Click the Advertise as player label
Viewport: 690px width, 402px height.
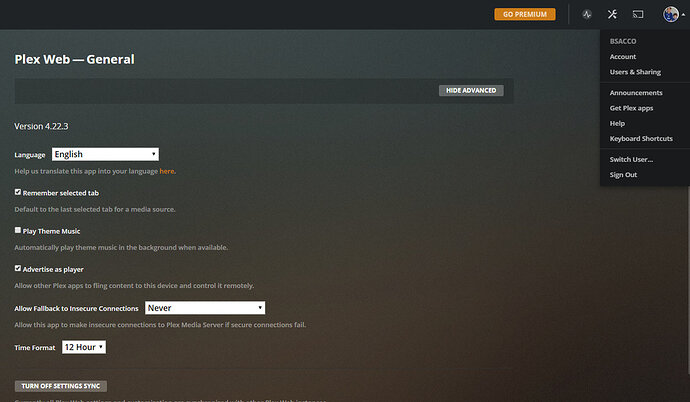coord(53,270)
